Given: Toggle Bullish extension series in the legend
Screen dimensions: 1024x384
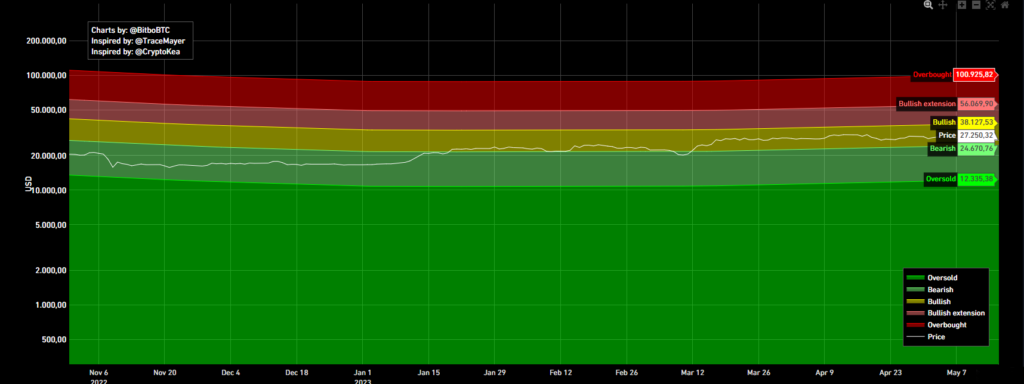Looking at the screenshot, I should (x=946, y=313).
